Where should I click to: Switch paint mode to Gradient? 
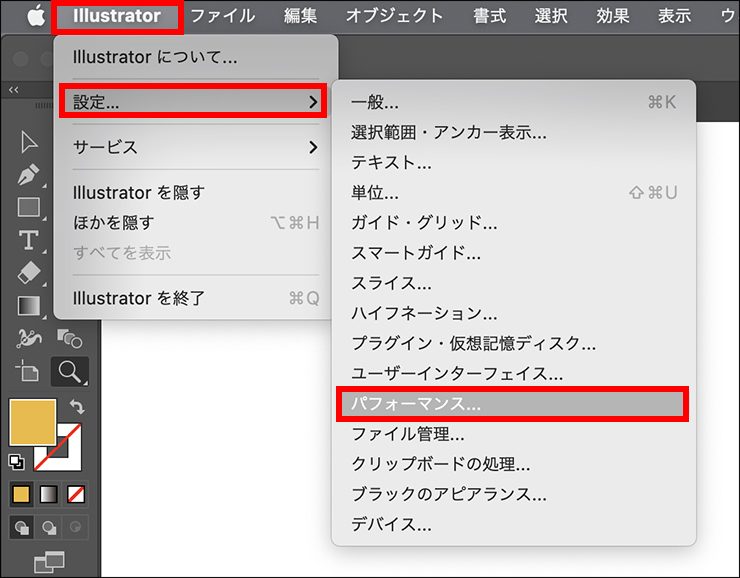(x=48, y=494)
